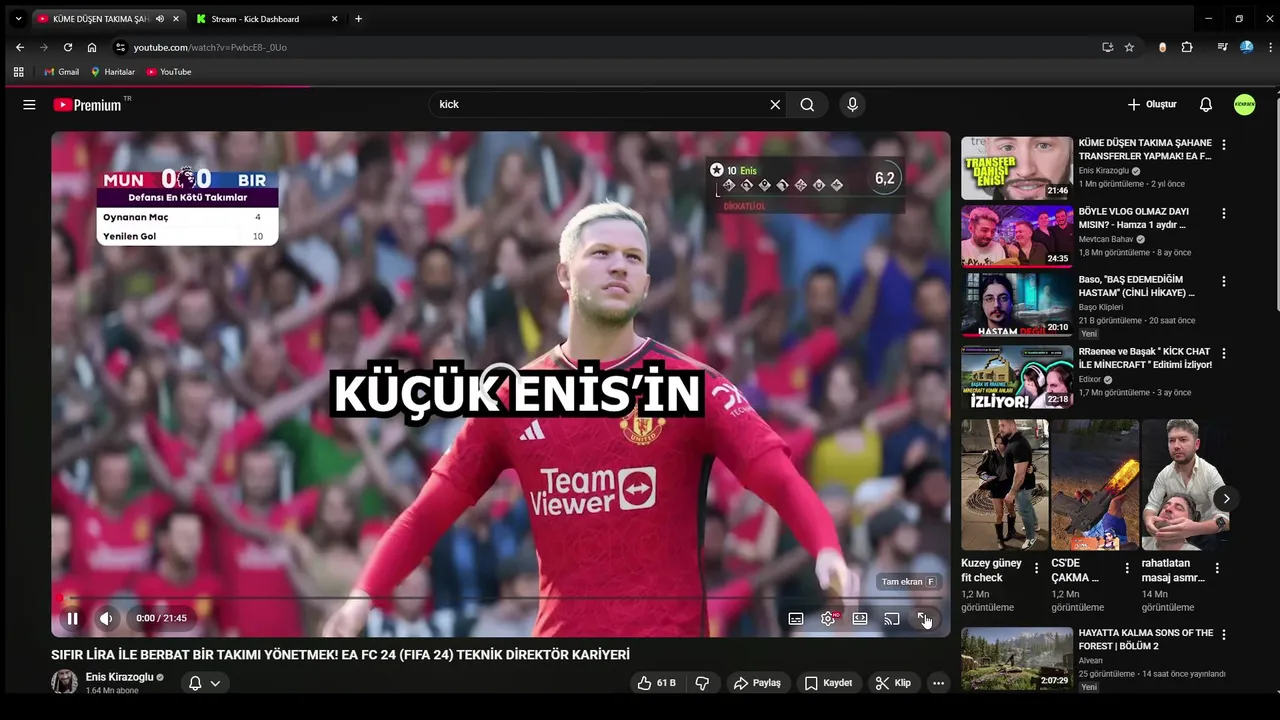
Task: Go back in browser
Action: click(x=20, y=47)
